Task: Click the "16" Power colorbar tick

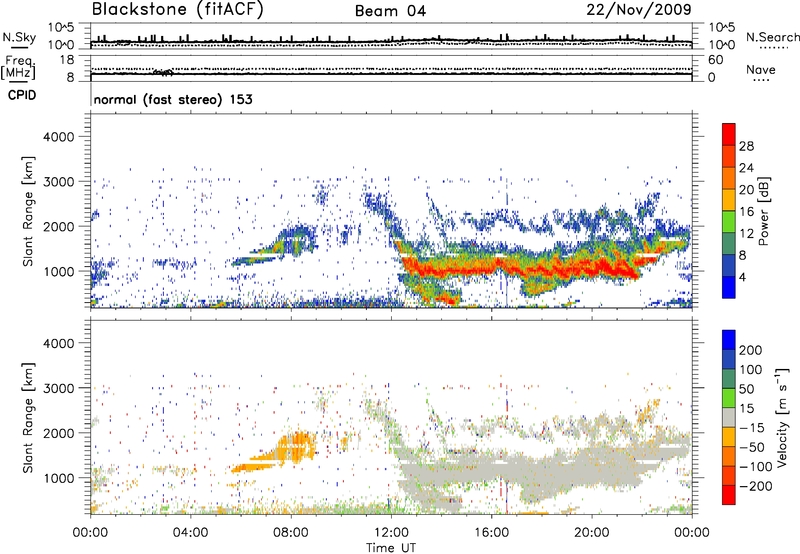Action: [746, 212]
